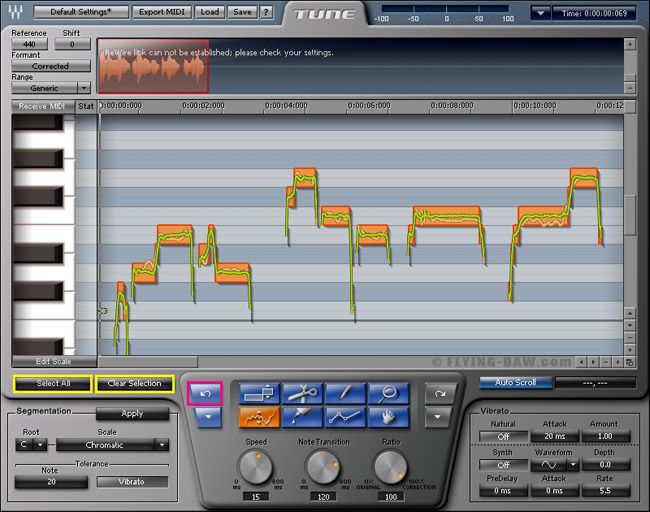The height and width of the screenshot is (512, 650).
Task: Select the hand Navigate tool
Action: (x=388, y=417)
